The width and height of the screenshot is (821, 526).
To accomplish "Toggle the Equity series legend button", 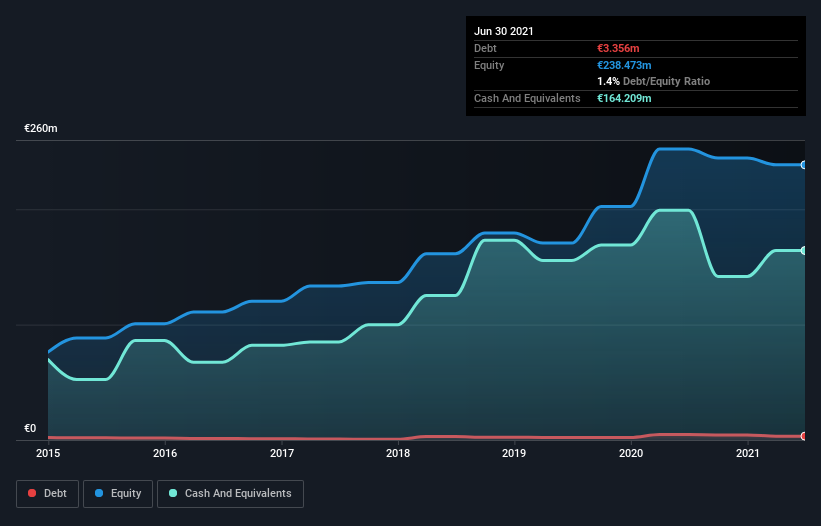I will (118, 494).
